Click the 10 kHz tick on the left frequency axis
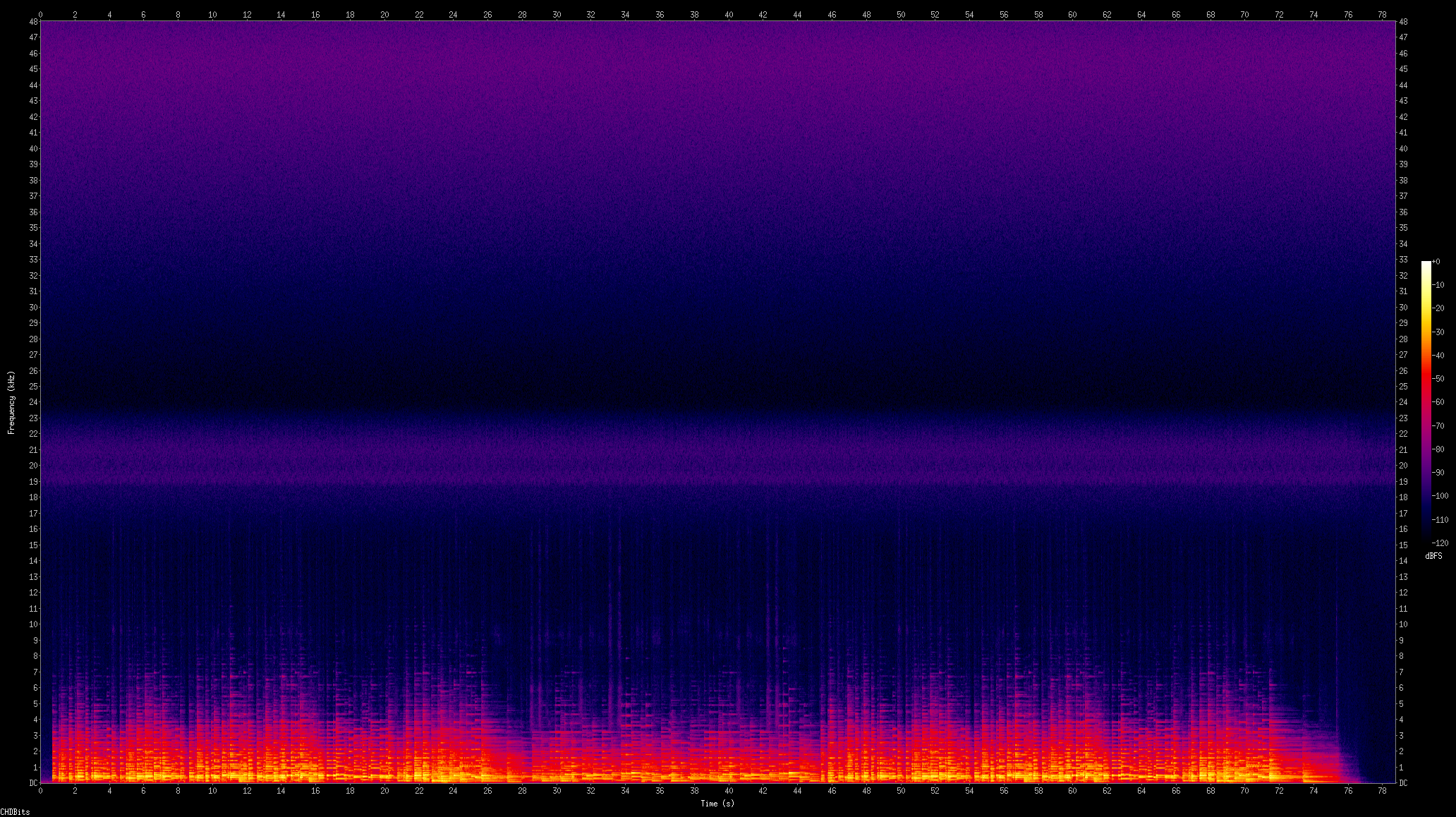 [33, 624]
